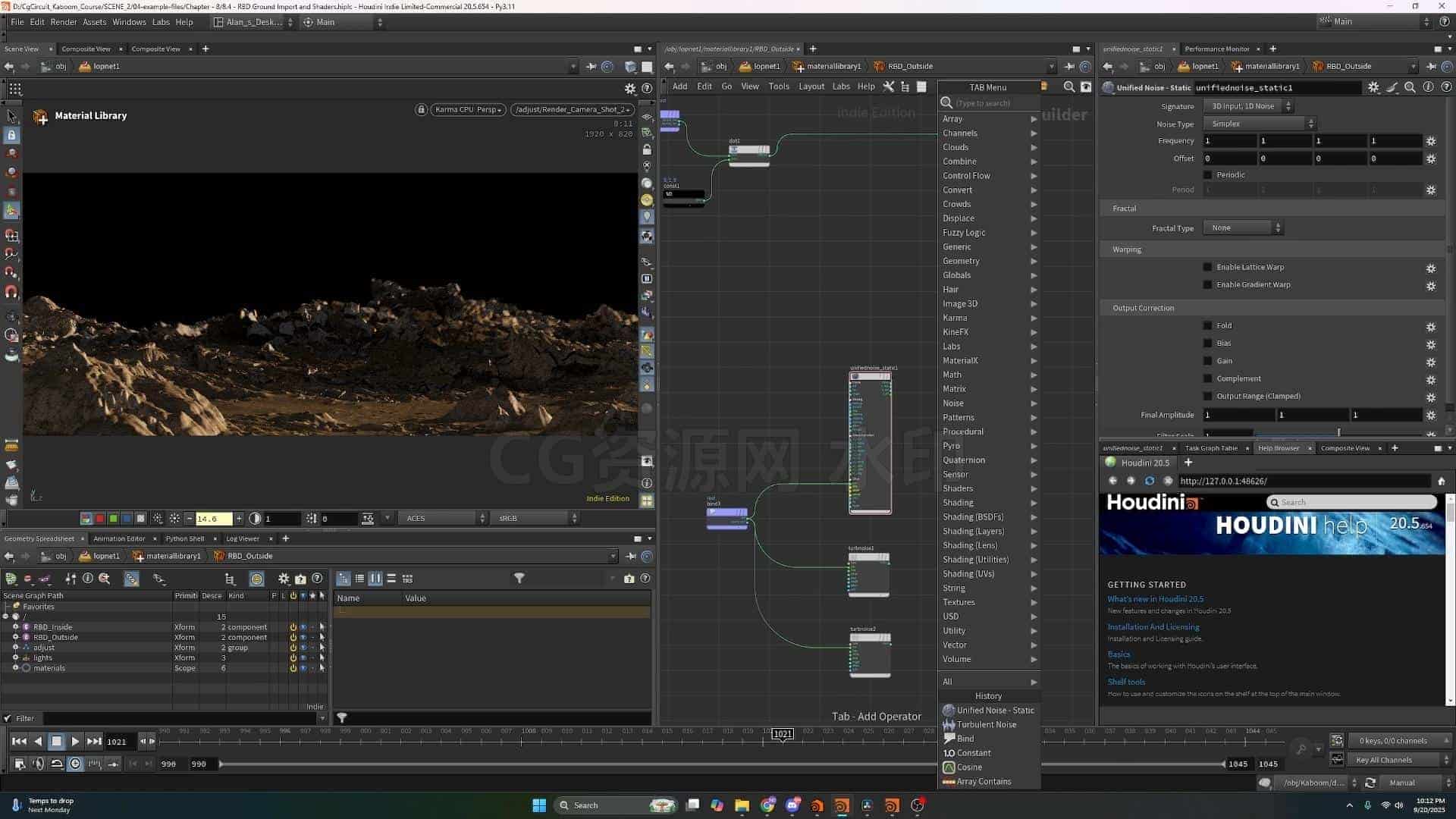Enable Output Range (Clamped) checkbox
1456x819 pixels.
click(x=1207, y=397)
